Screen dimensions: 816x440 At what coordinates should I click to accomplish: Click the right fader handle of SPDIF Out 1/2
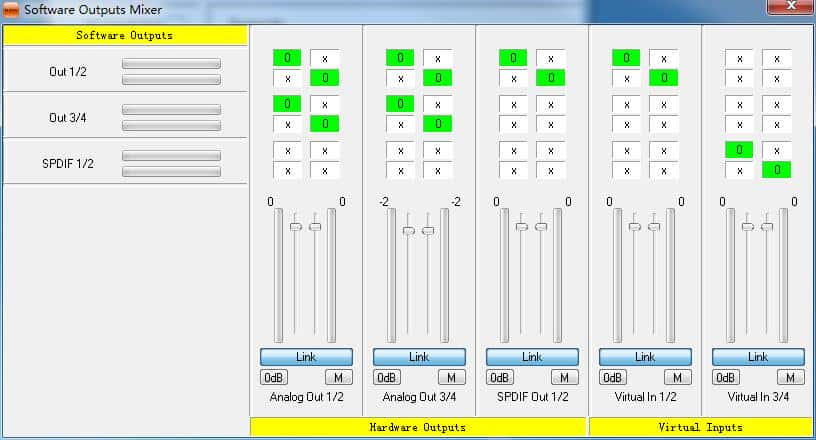point(541,226)
